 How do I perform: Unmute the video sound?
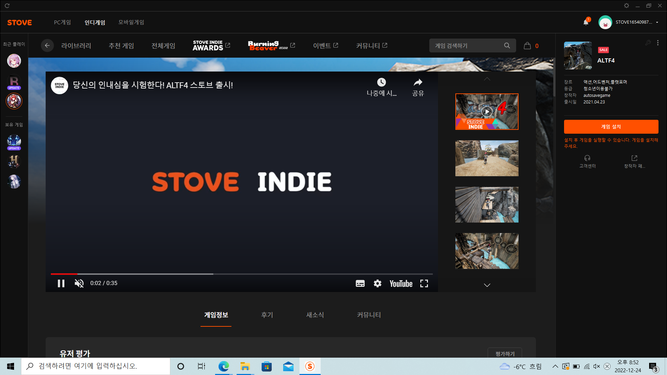pos(79,284)
